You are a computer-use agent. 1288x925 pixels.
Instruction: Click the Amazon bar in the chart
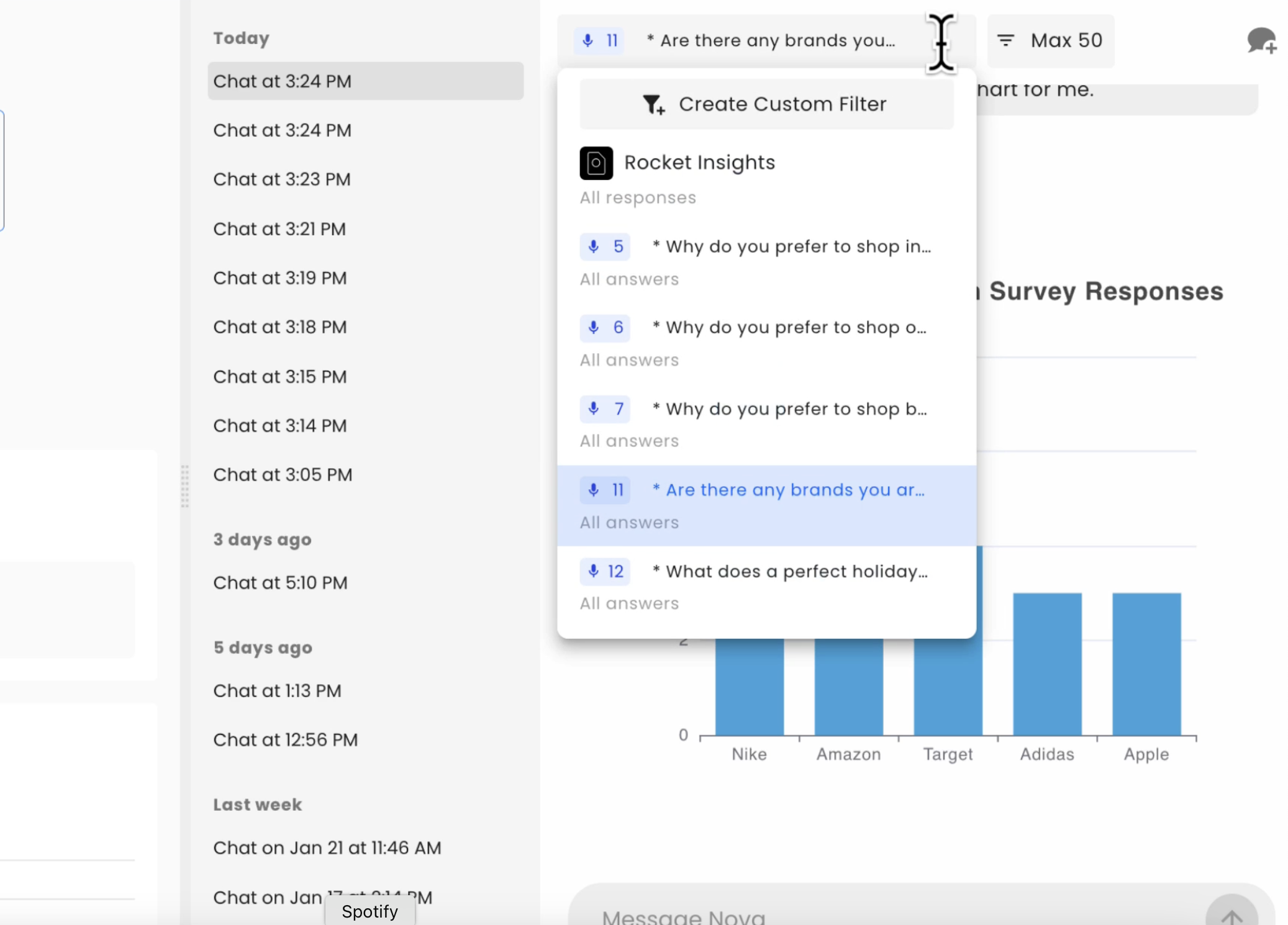tap(848, 687)
